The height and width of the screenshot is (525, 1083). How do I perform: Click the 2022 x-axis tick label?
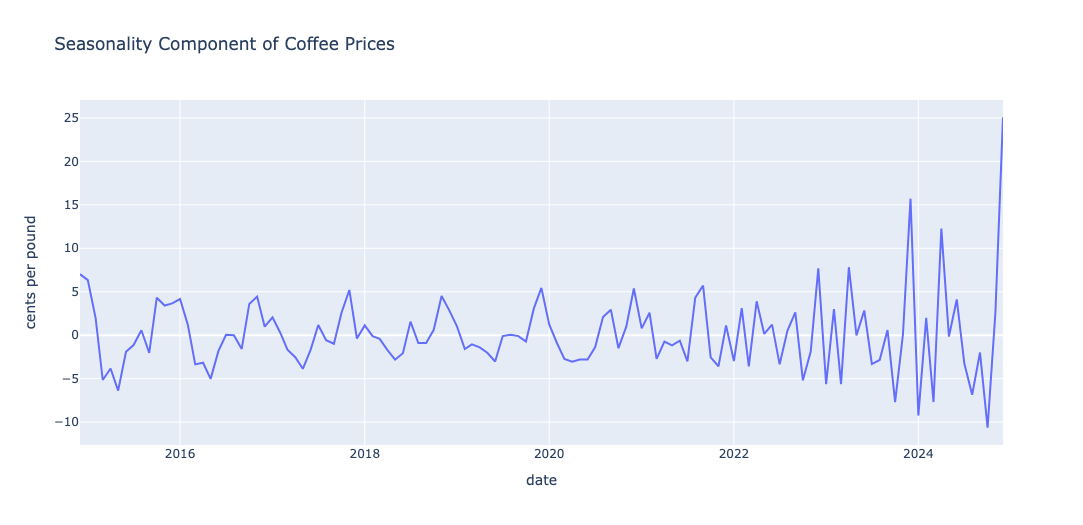pyautogui.click(x=734, y=455)
